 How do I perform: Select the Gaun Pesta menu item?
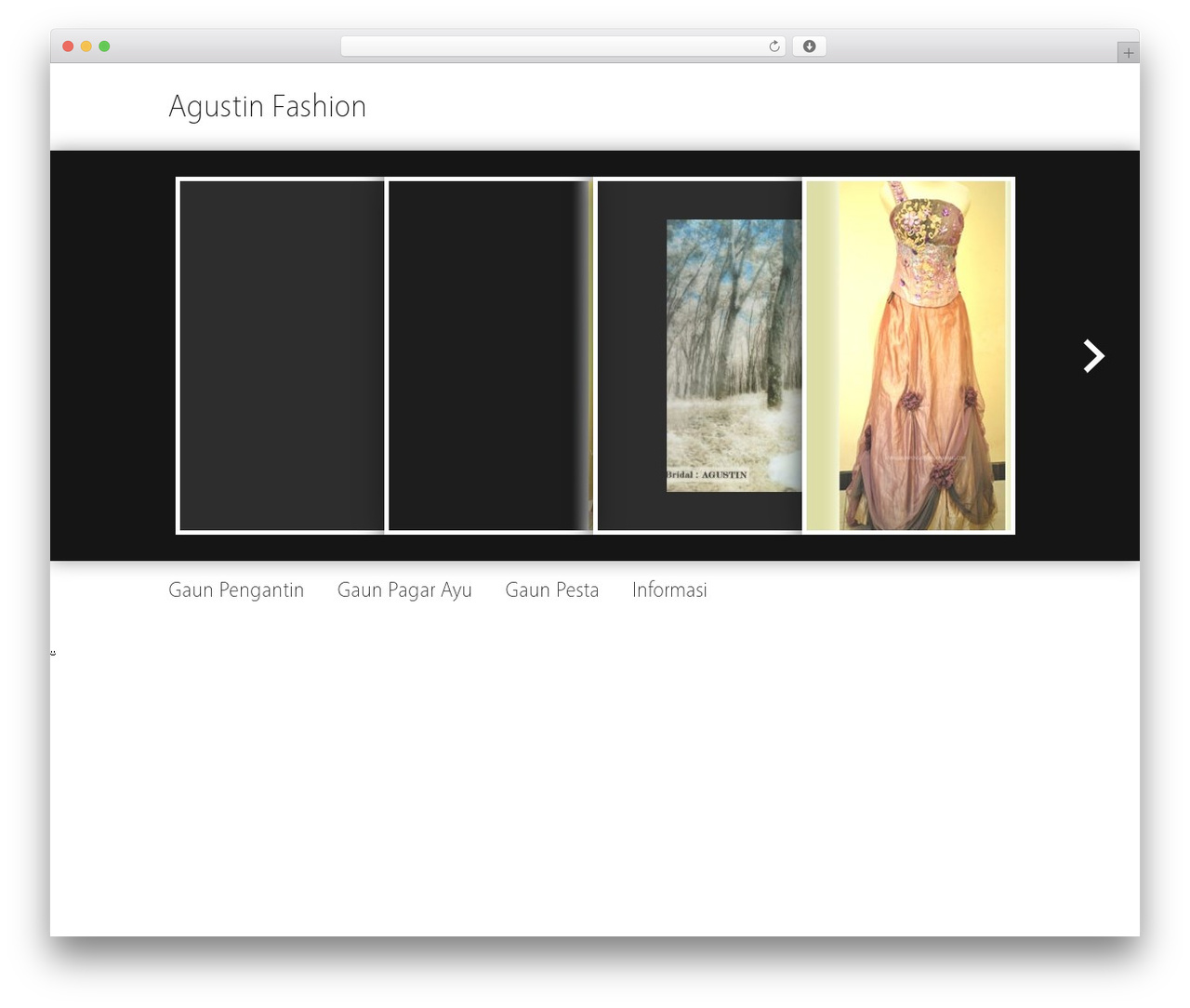tap(552, 590)
